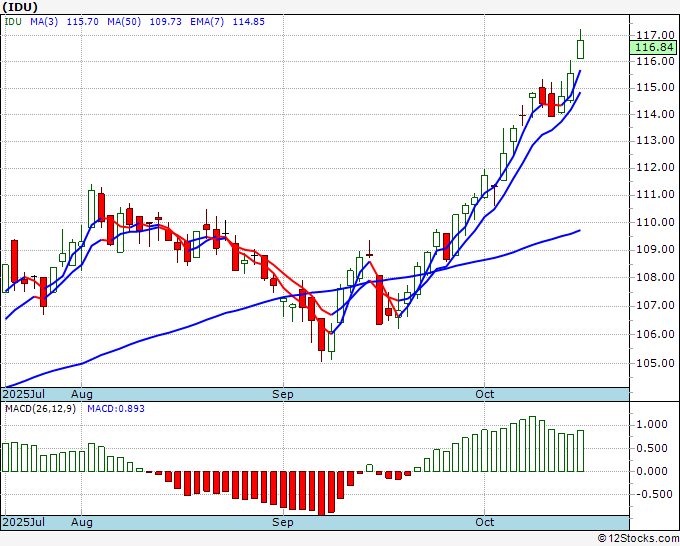The height and width of the screenshot is (546, 680).
Task: Click the 110.00 price axis label
Action: click(x=655, y=222)
